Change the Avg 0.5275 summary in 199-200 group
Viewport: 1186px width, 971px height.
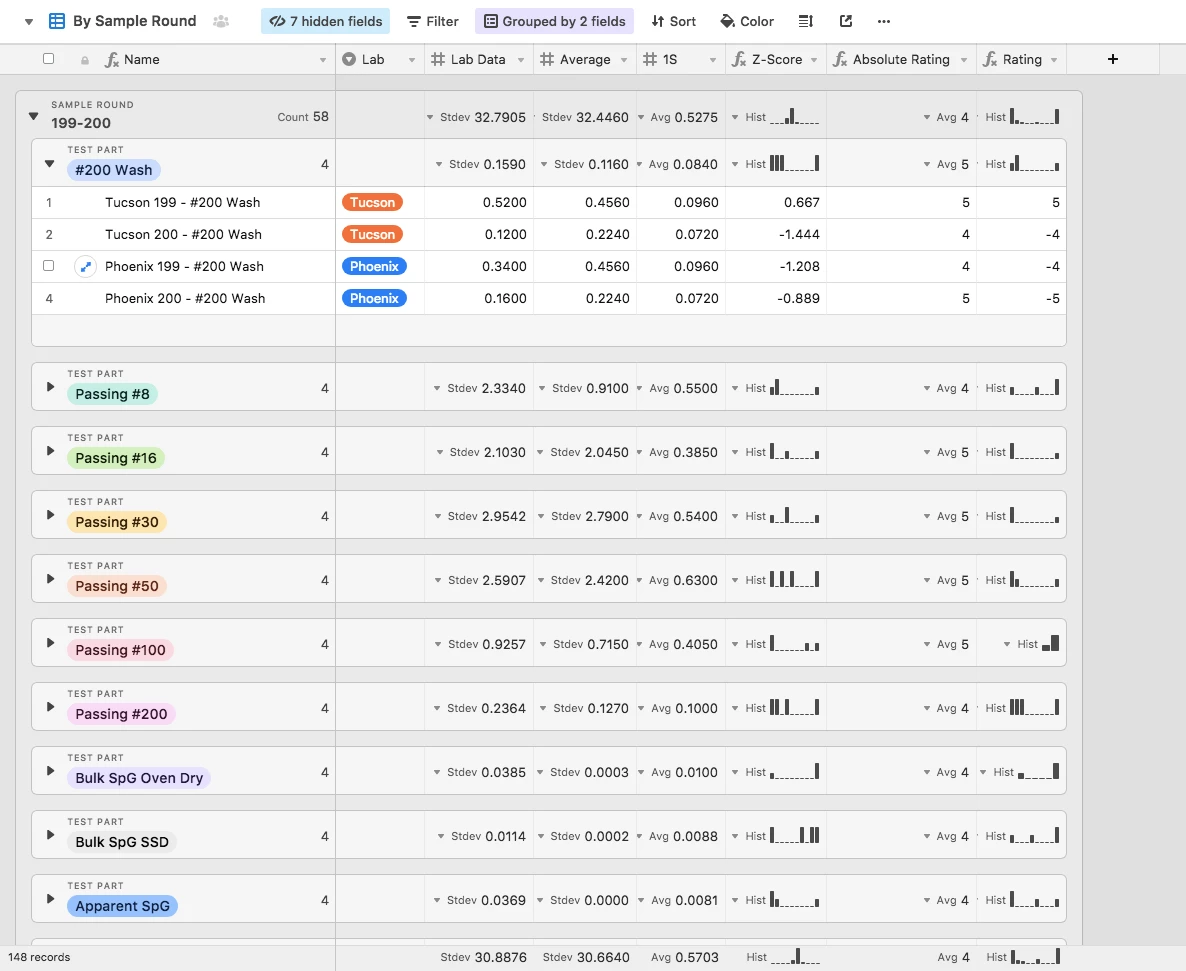678,117
